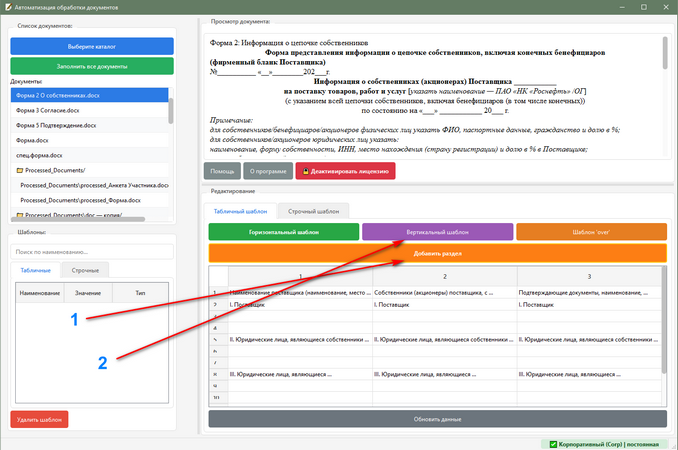Select column 3 header in editing table

(589, 276)
